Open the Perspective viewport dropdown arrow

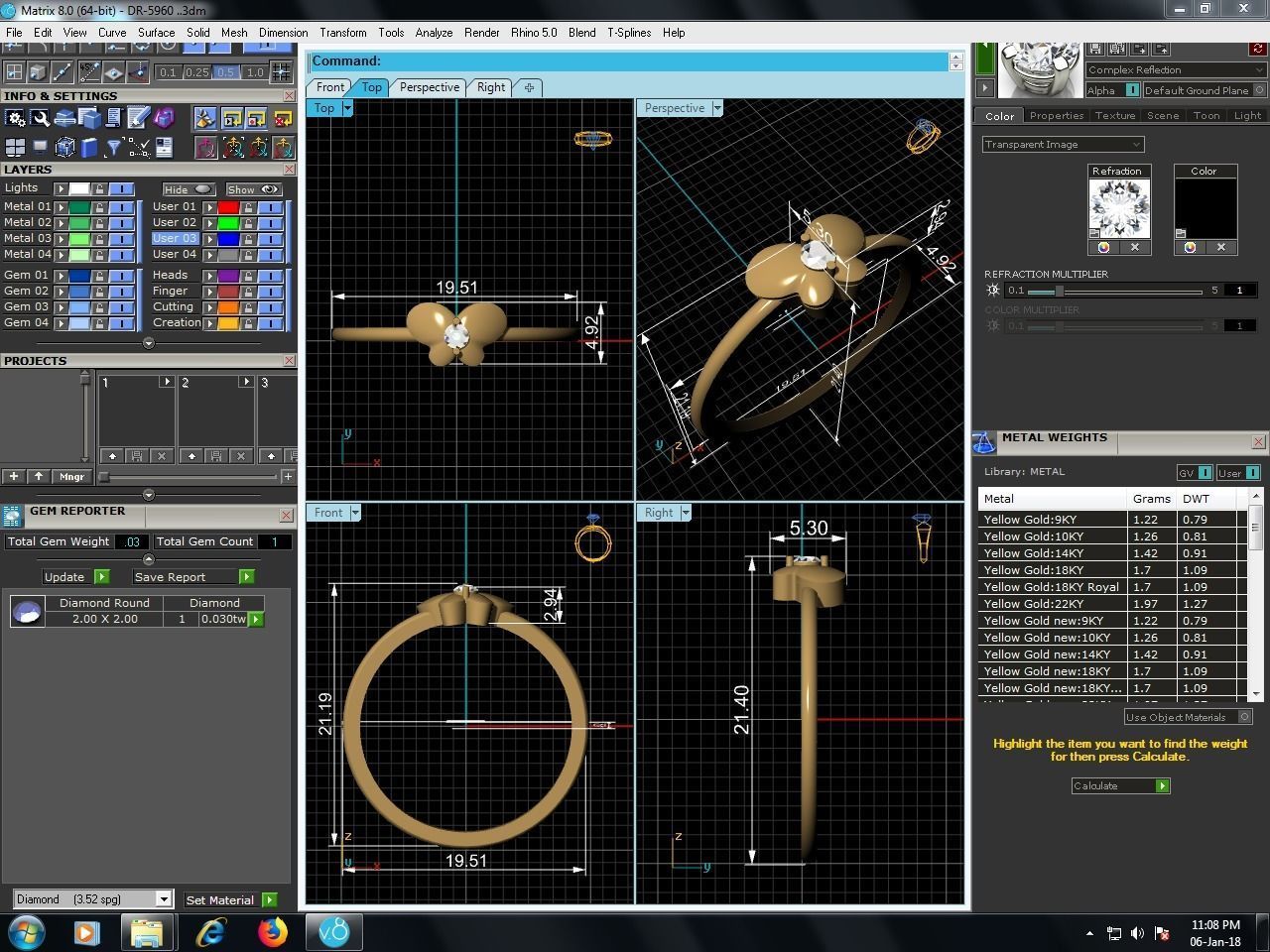tap(717, 108)
